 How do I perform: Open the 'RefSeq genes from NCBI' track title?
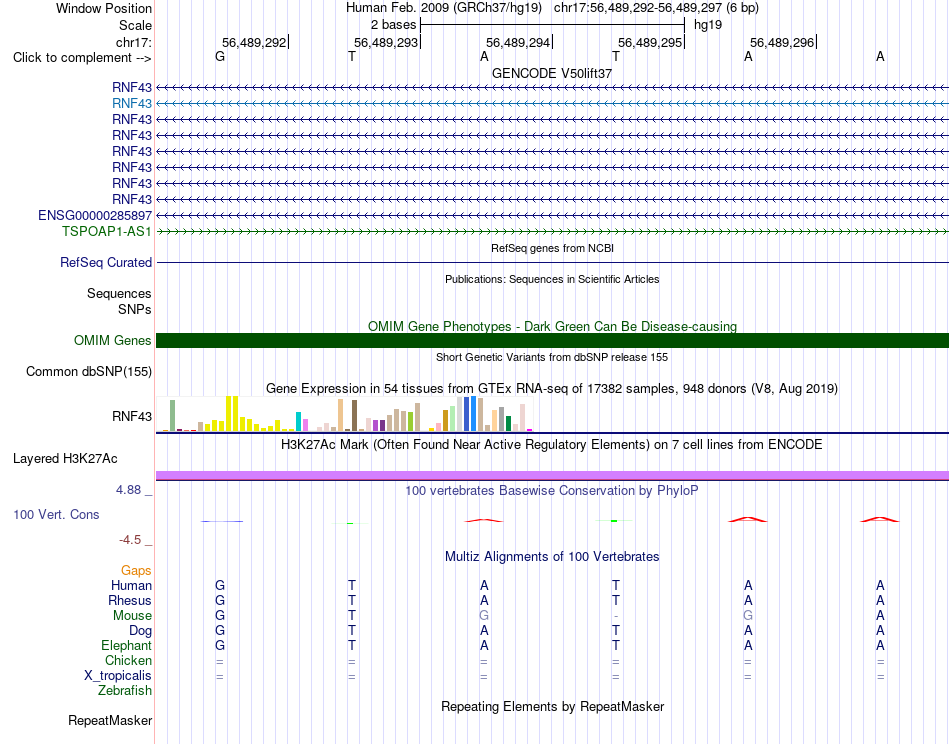[x=552, y=248]
